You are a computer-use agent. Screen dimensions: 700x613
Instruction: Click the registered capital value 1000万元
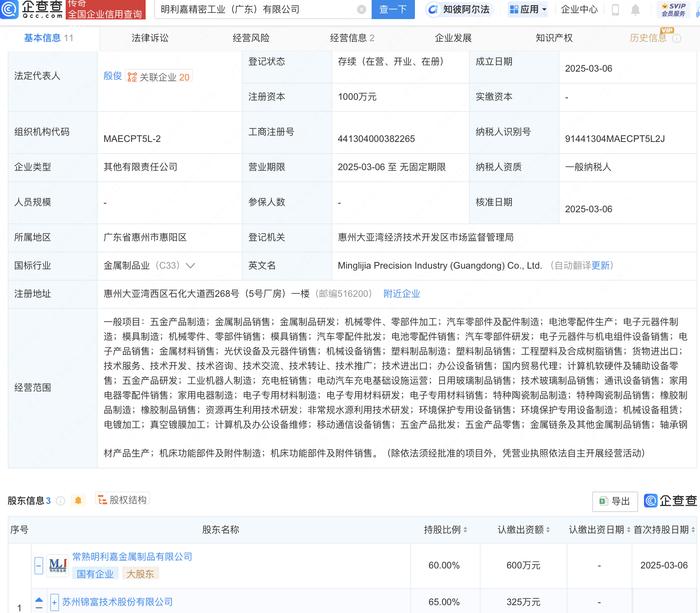click(x=357, y=97)
